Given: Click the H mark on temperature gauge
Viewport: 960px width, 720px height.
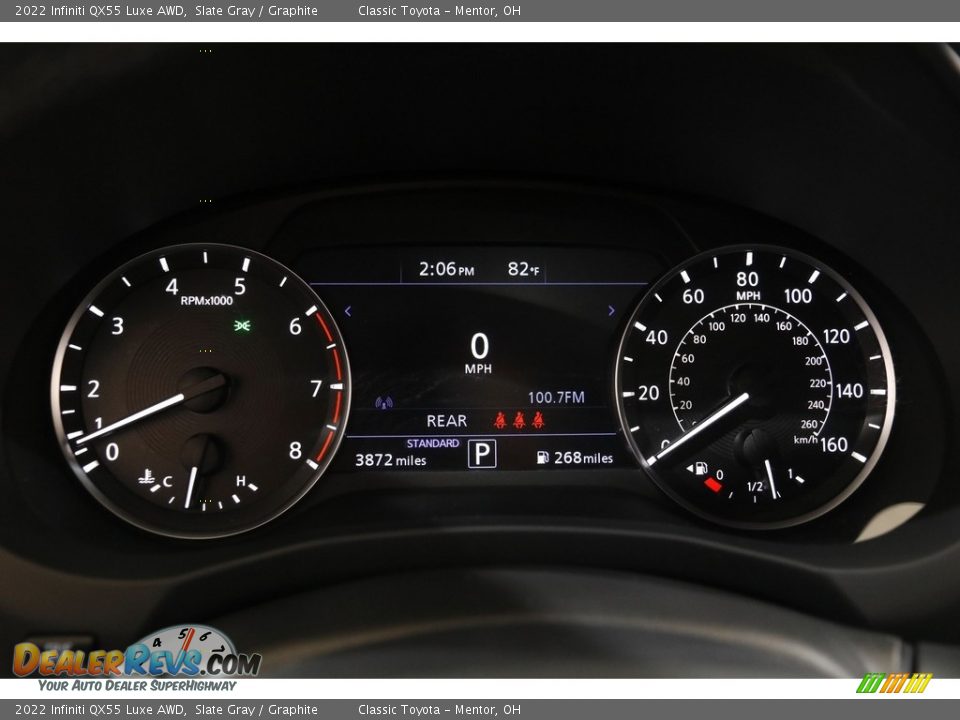Looking at the screenshot, I should (x=241, y=481).
